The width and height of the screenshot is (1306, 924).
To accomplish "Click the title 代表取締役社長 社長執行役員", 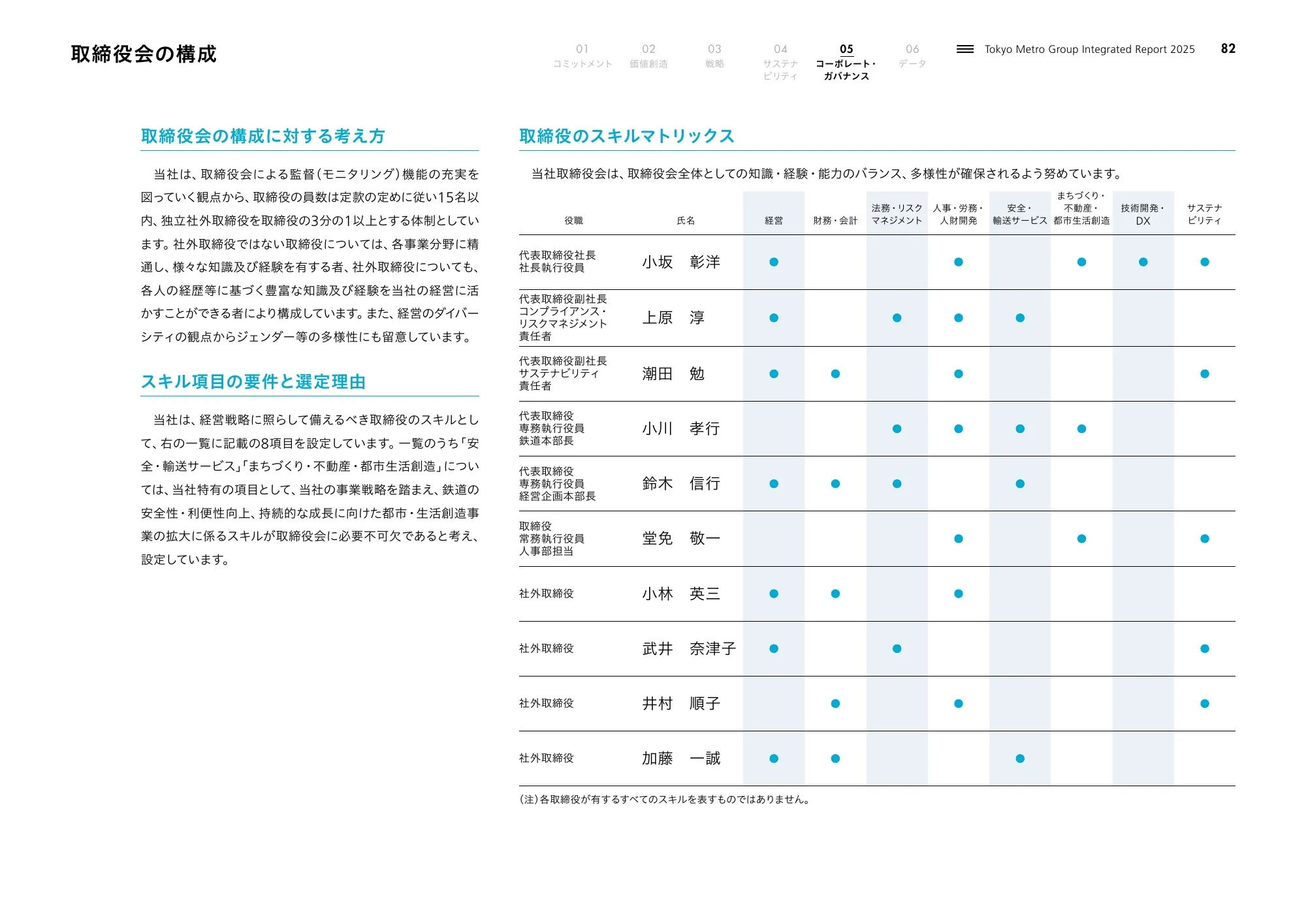I will [558, 261].
